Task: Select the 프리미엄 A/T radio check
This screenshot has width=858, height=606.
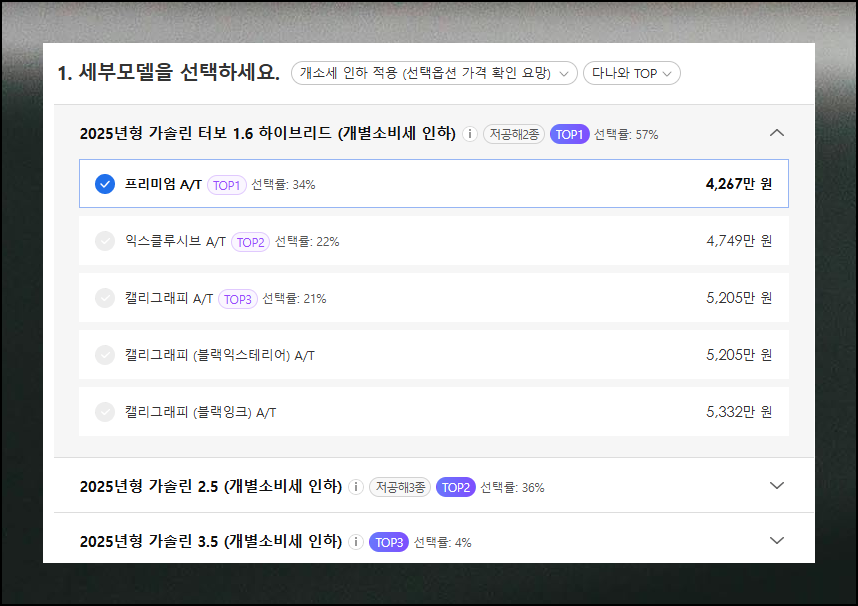Action: coord(105,184)
